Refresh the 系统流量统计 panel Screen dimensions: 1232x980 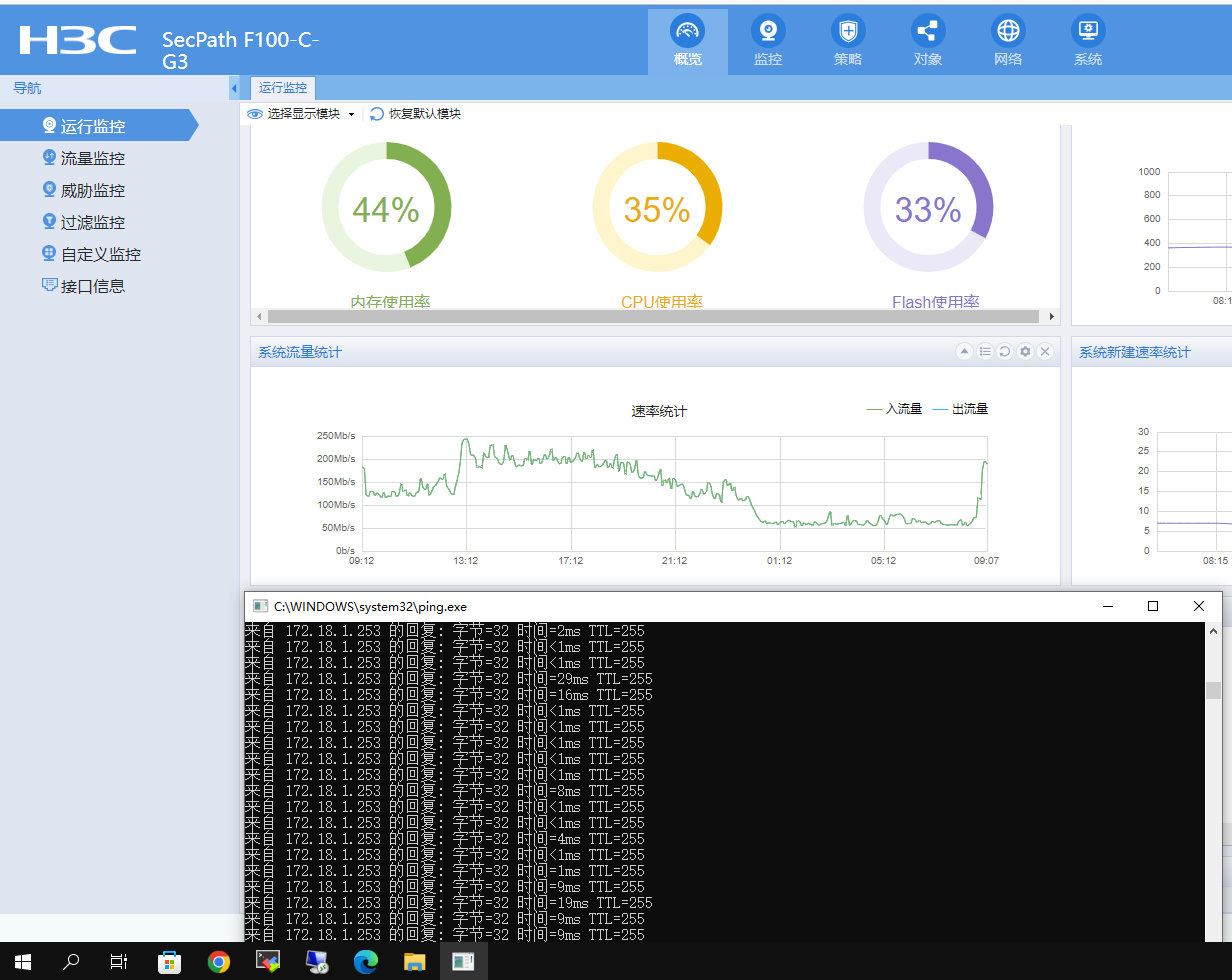[x=1005, y=352]
